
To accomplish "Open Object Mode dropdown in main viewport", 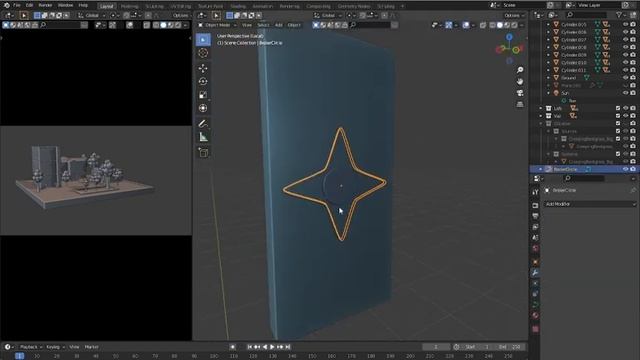I will [x=218, y=25].
